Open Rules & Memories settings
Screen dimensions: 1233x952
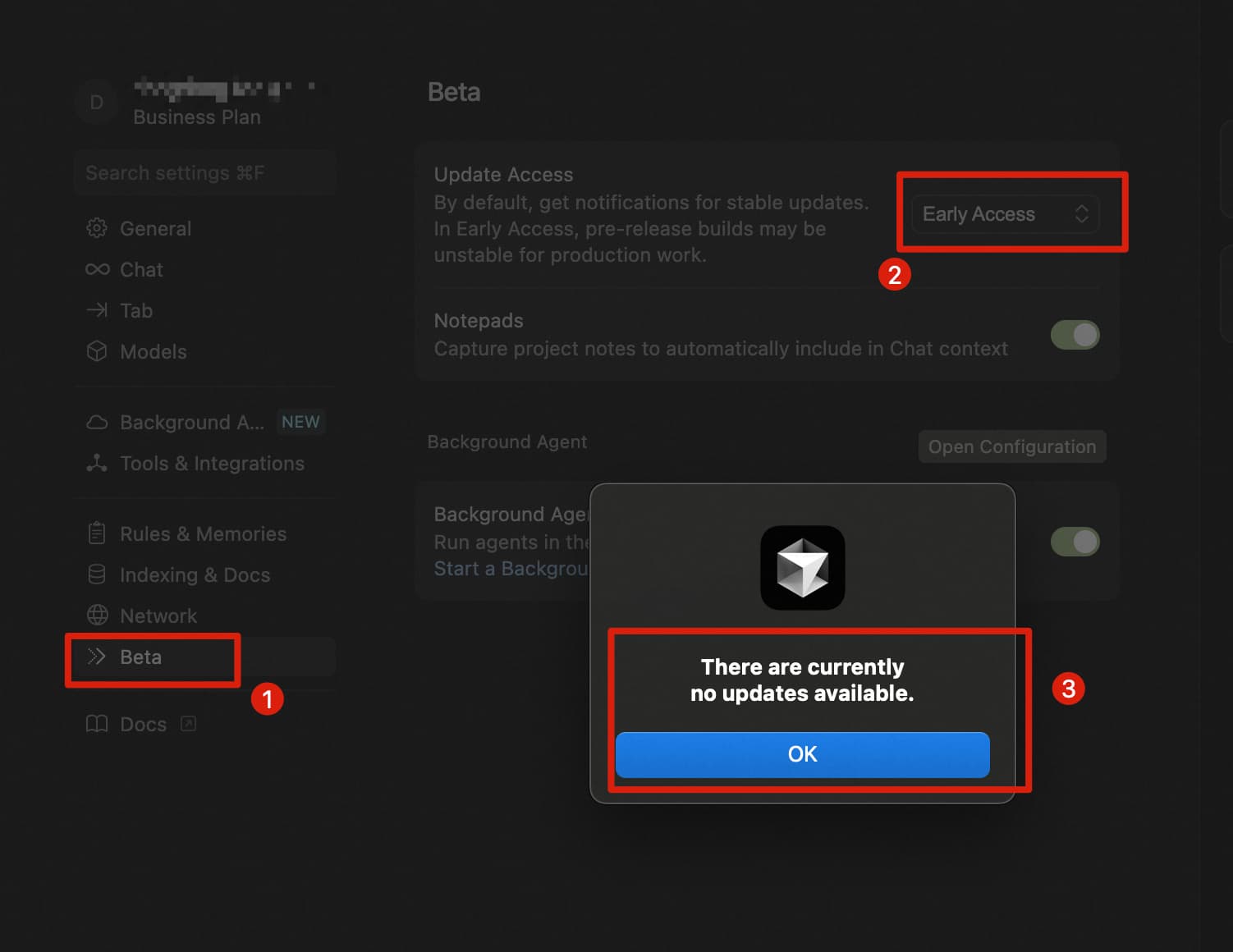pos(205,533)
